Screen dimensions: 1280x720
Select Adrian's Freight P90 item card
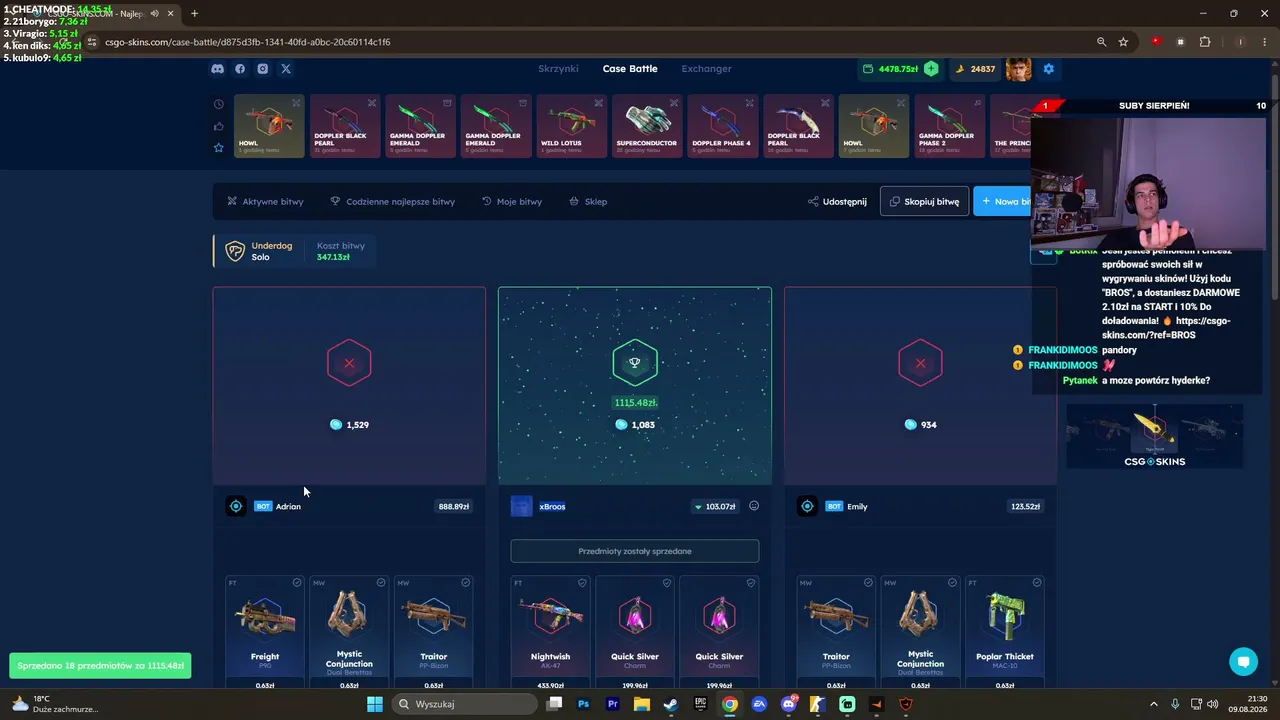click(265, 631)
